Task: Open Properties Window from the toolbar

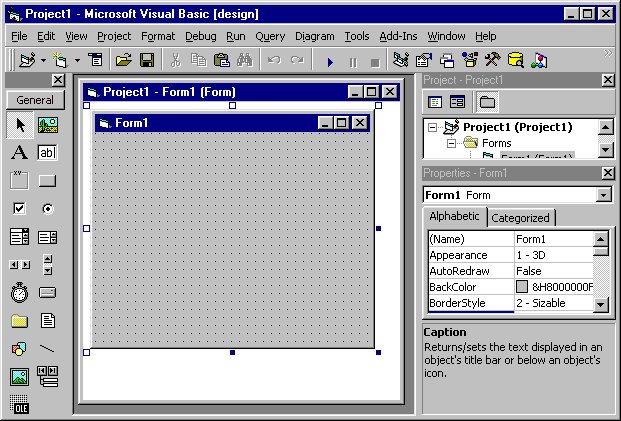Action: click(x=424, y=60)
